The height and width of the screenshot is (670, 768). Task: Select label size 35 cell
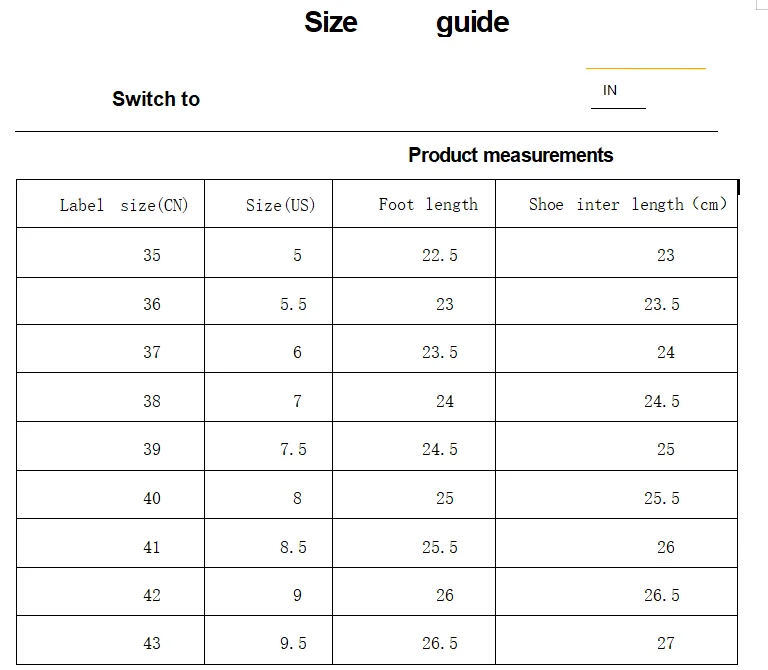pos(110,253)
